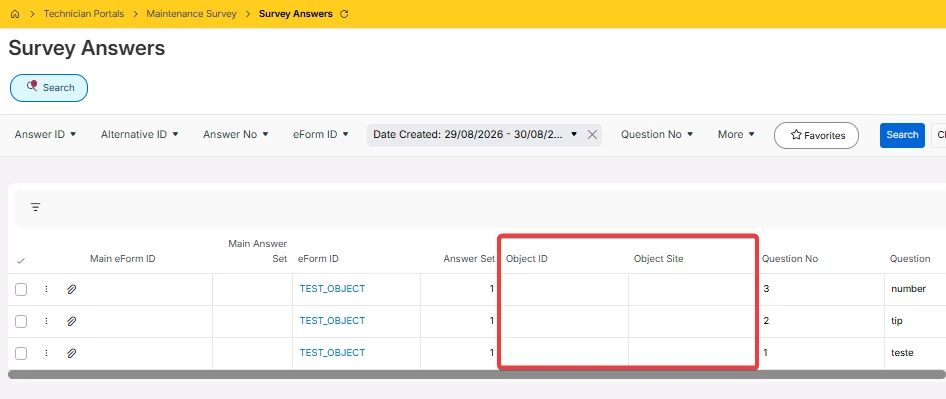Viewport: 946px width, 399px height.
Task: Toggle the select-all rows checkmark
Action: 21,260
